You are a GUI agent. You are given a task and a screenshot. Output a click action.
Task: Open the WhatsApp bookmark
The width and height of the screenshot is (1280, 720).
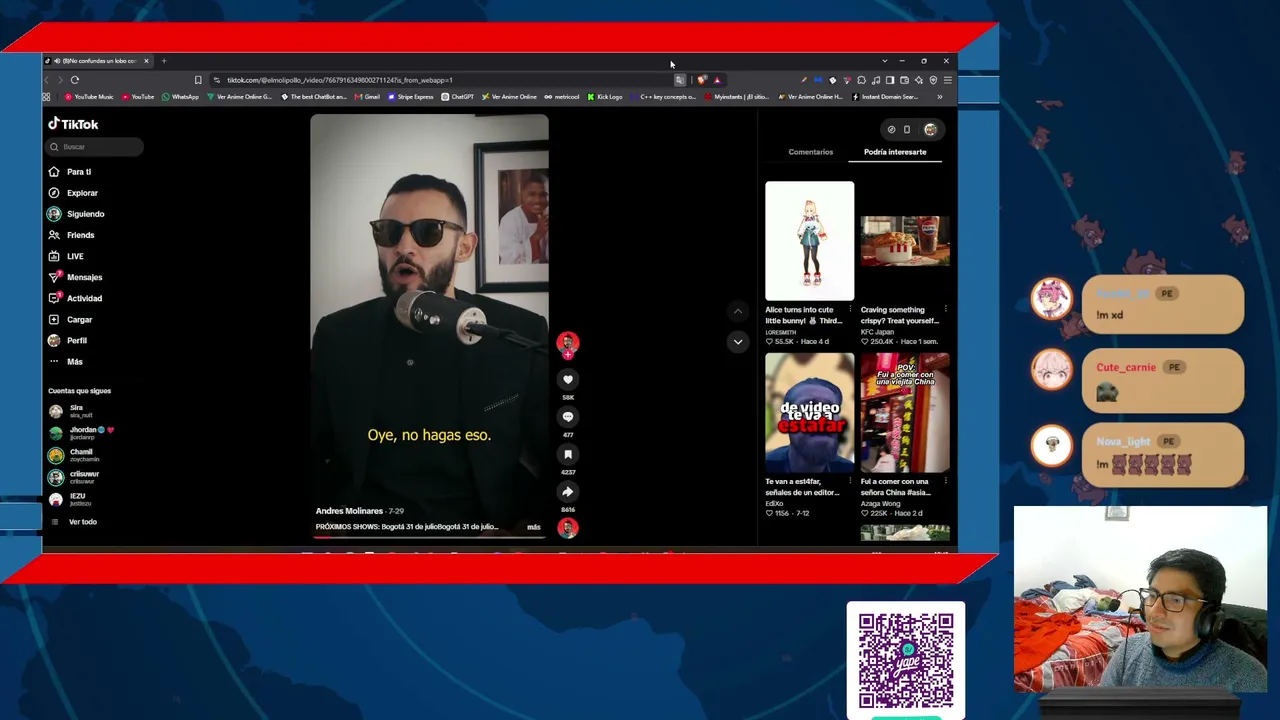click(181, 97)
